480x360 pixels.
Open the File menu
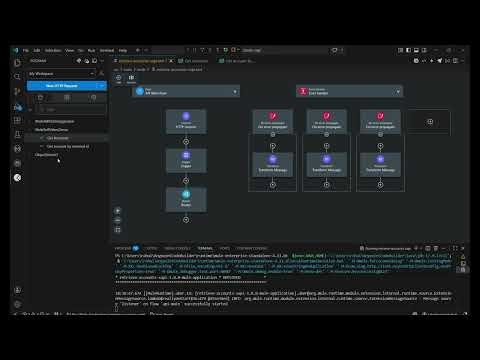click(x=26, y=50)
